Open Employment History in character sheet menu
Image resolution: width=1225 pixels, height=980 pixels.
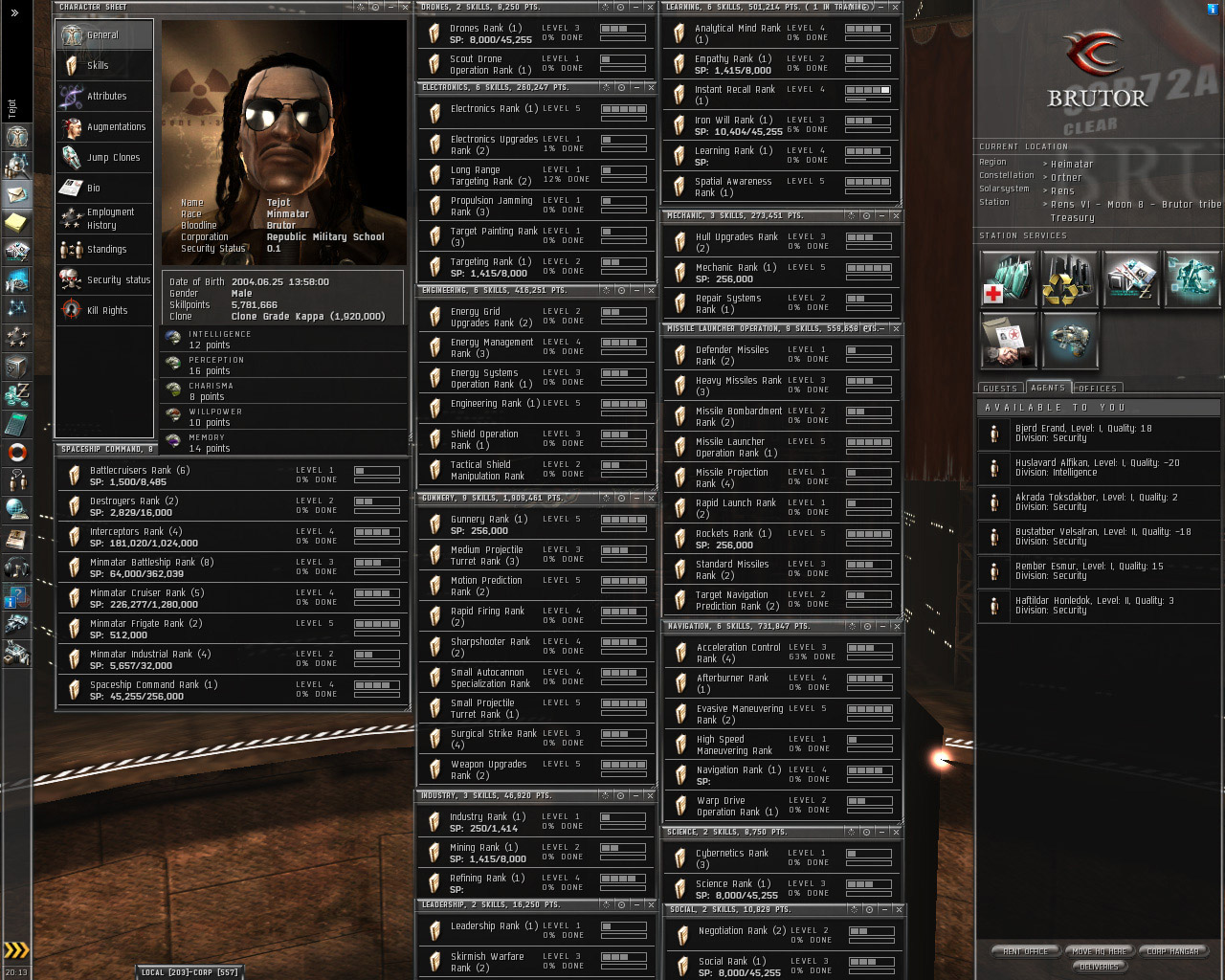tap(104, 219)
